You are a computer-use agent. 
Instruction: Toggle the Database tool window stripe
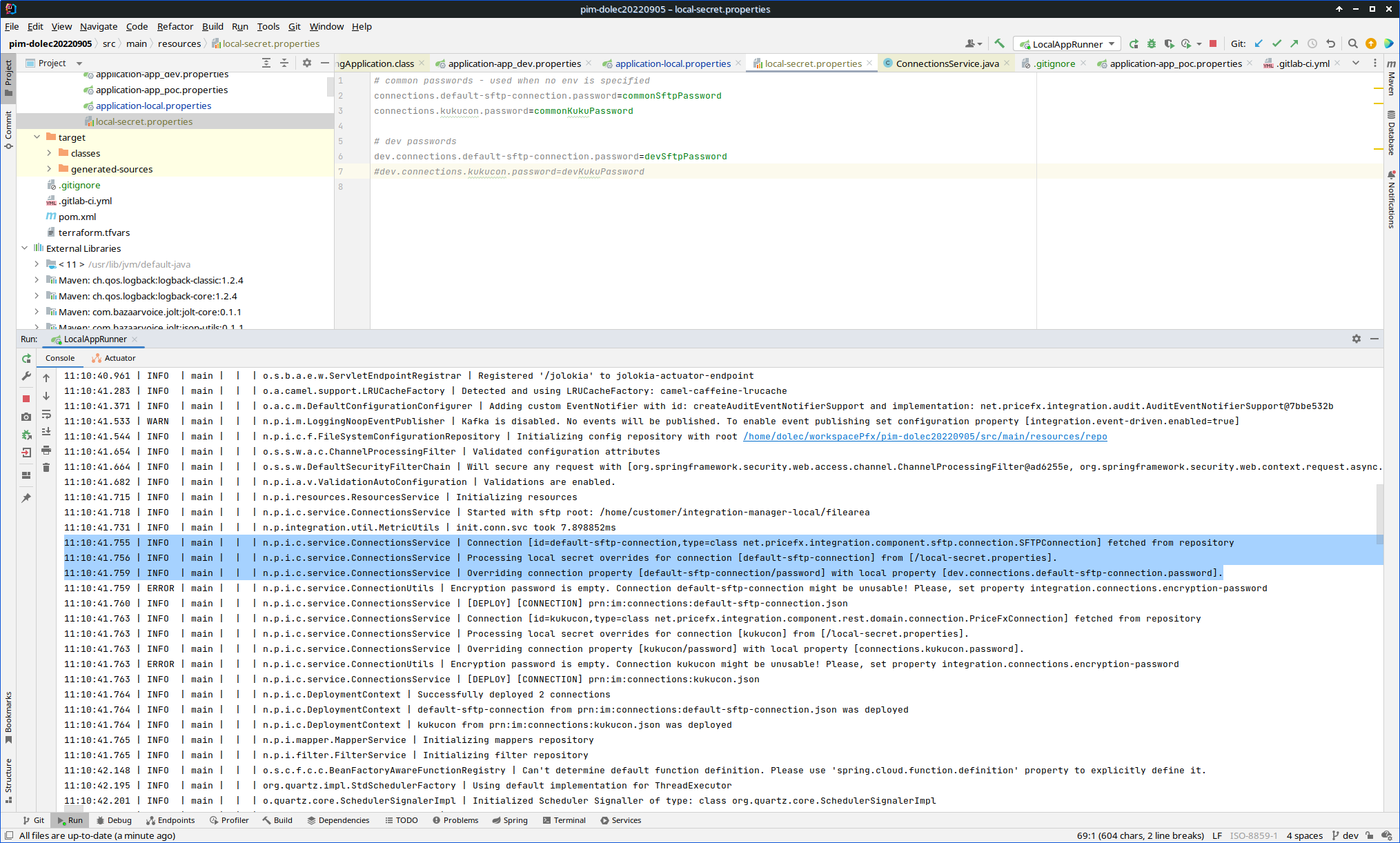[1391, 133]
